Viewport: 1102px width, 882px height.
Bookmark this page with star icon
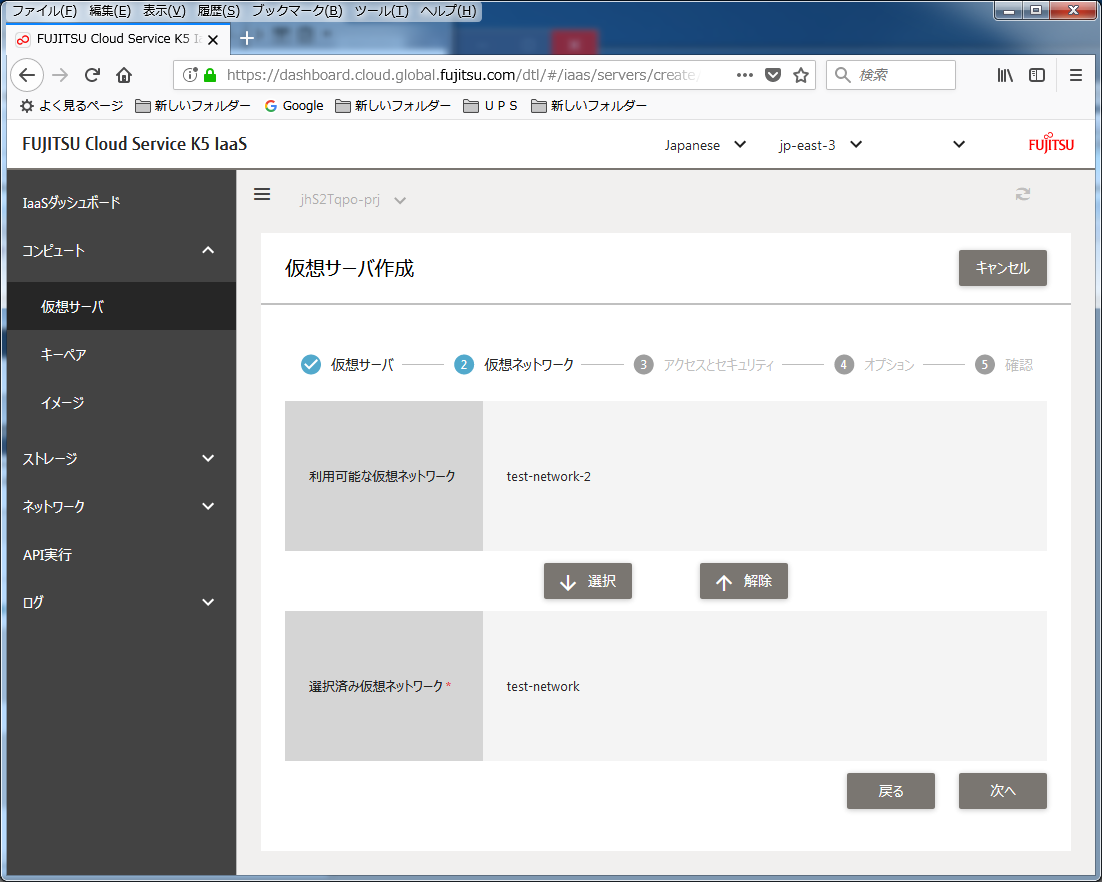click(800, 74)
